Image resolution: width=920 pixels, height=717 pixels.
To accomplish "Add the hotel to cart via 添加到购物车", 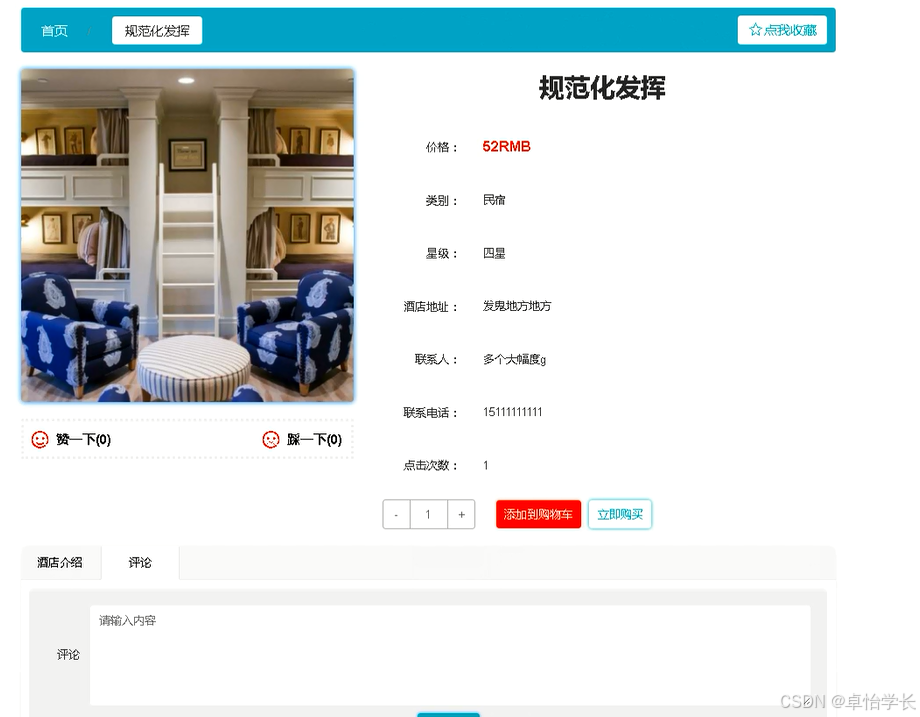I will (538, 514).
